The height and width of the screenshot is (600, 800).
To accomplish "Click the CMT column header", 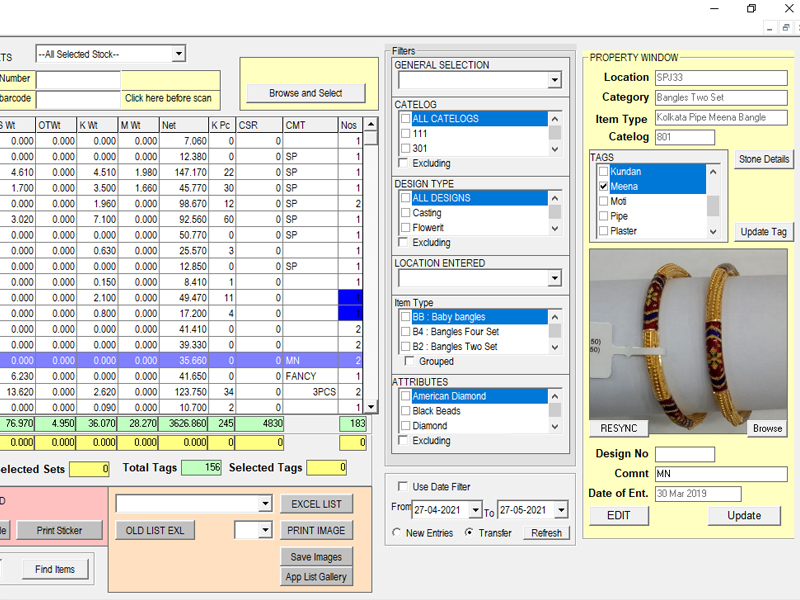I will pos(310,125).
